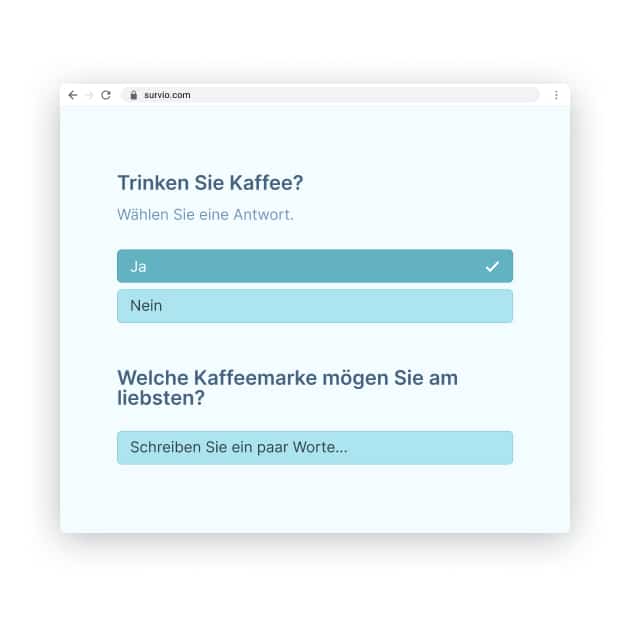This screenshot has width=630, height=618.
Task: Click the word "liebsten?" in the second question
Action: click(161, 398)
